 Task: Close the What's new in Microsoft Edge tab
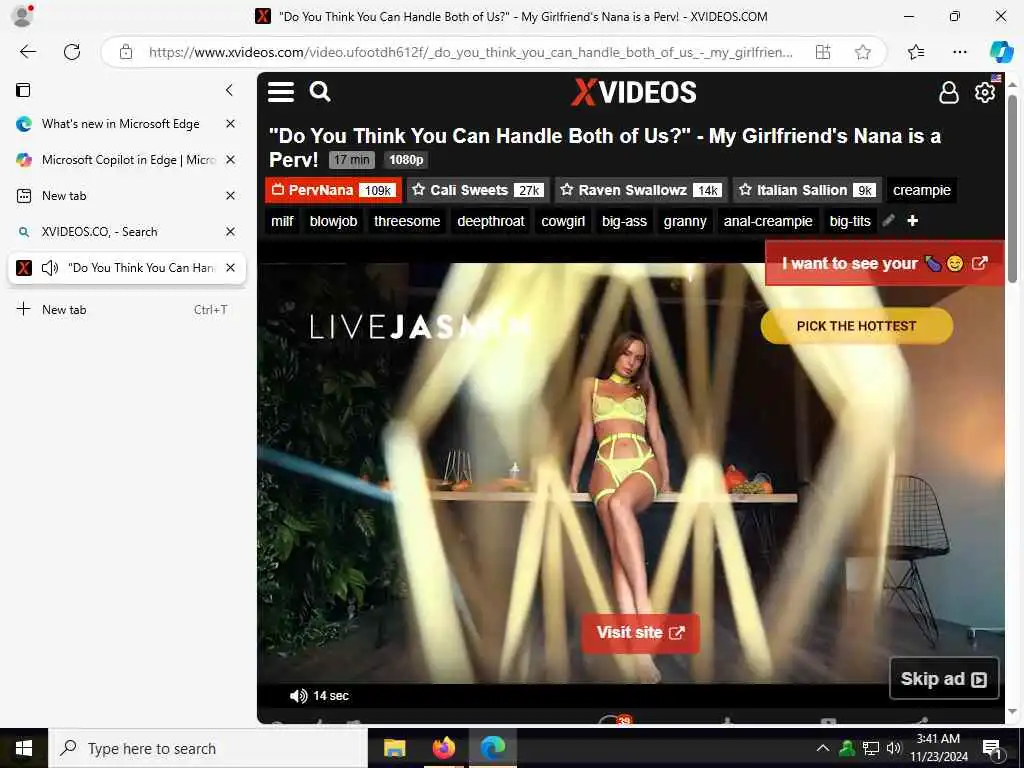pyautogui.click(x=231, y=123)
